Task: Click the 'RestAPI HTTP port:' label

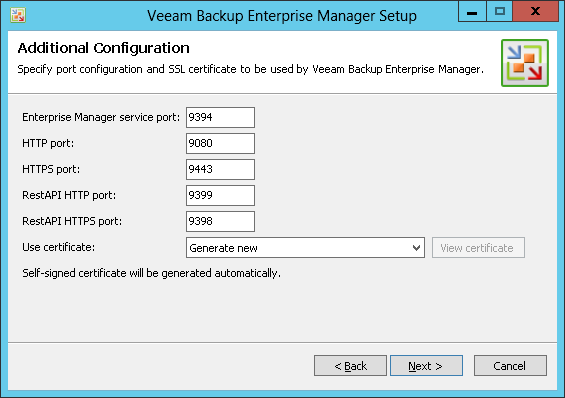Action: 69,195
